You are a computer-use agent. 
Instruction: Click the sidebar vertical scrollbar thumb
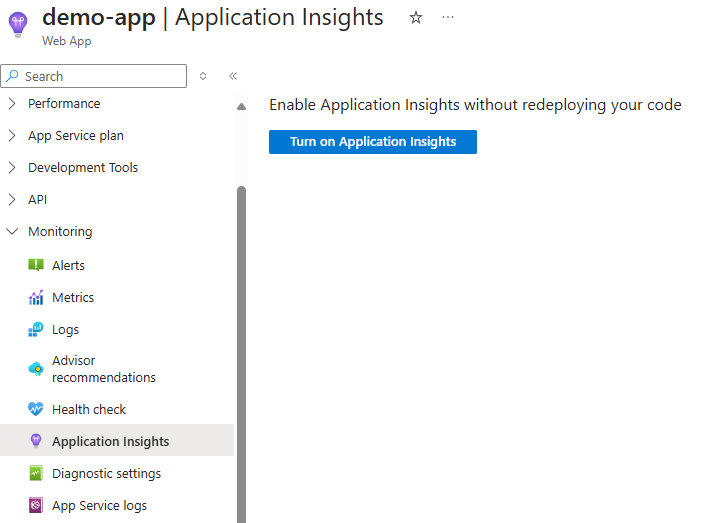pyautogui.click(x=241, y=350)
